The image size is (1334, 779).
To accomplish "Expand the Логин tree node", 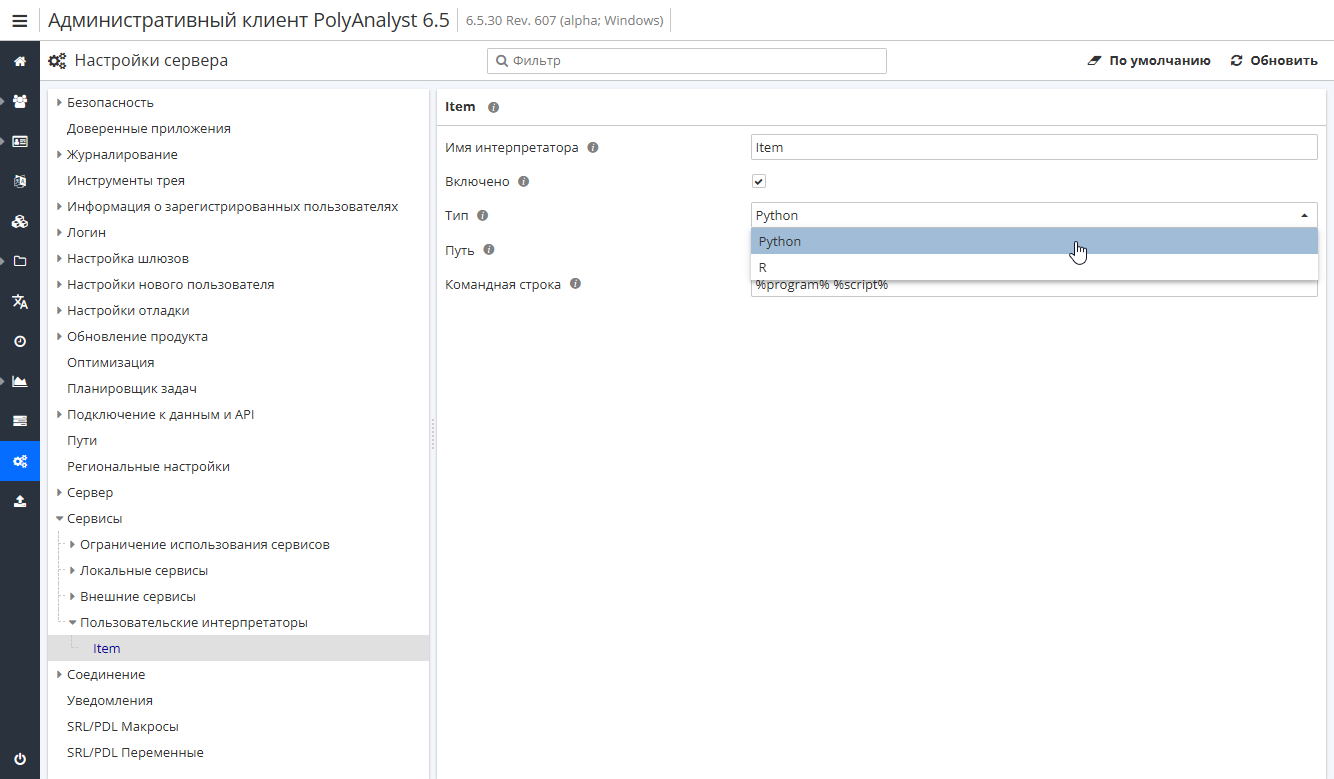I will click(x=59, y=232).
